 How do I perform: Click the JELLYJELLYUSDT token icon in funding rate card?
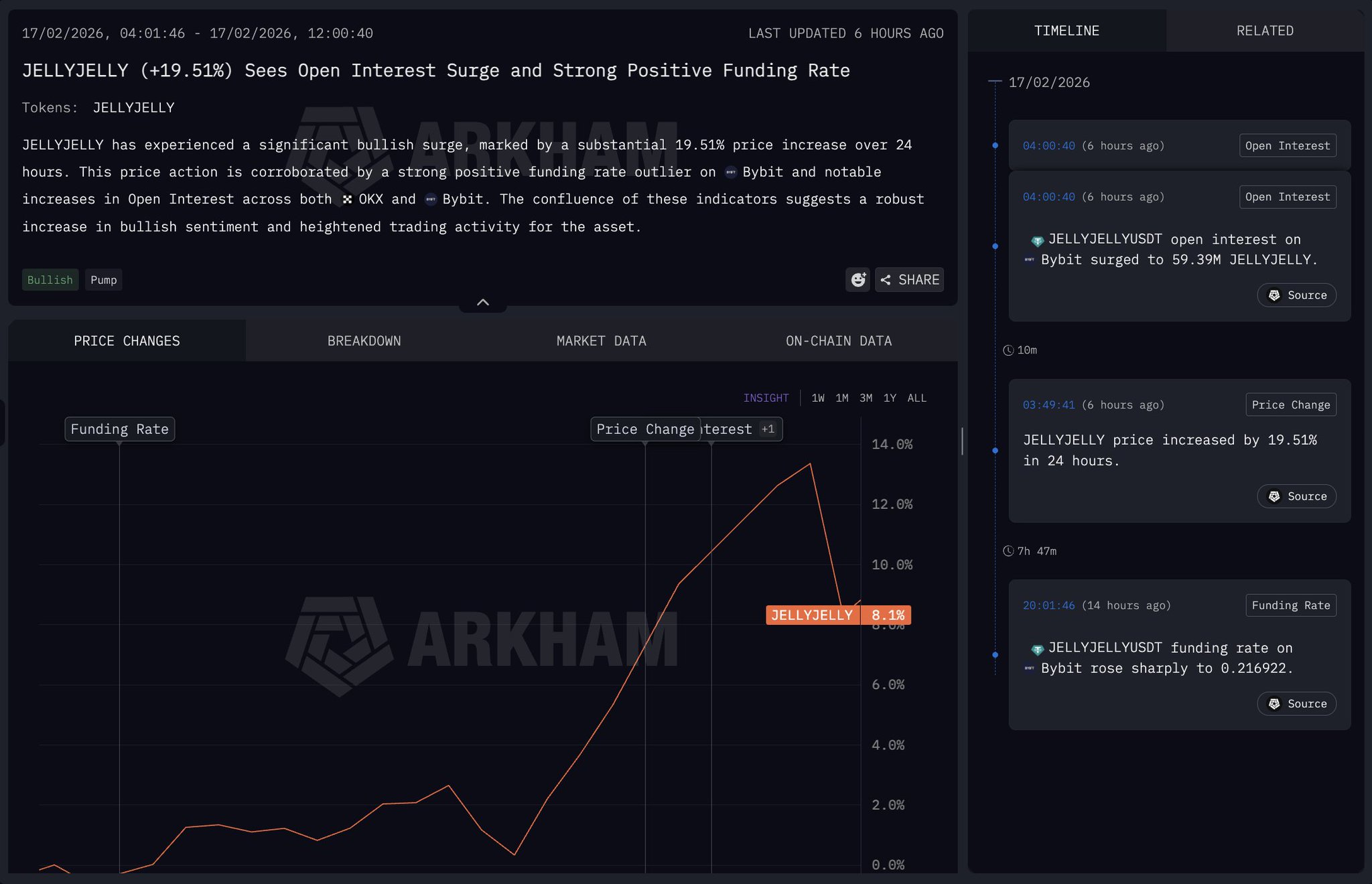[1037, 649]
